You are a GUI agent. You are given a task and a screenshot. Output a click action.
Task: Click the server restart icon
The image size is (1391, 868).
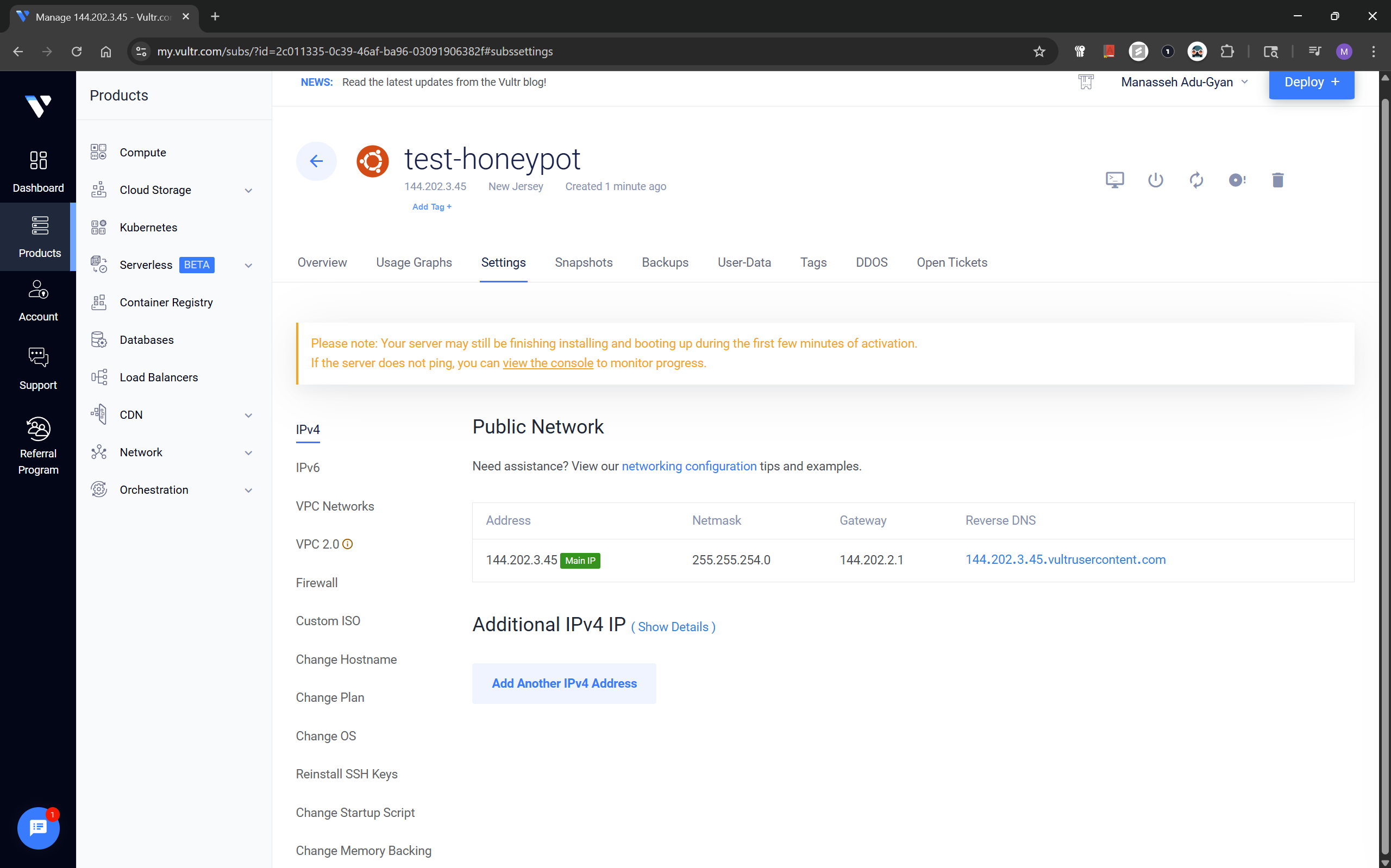pos(1196,180)
